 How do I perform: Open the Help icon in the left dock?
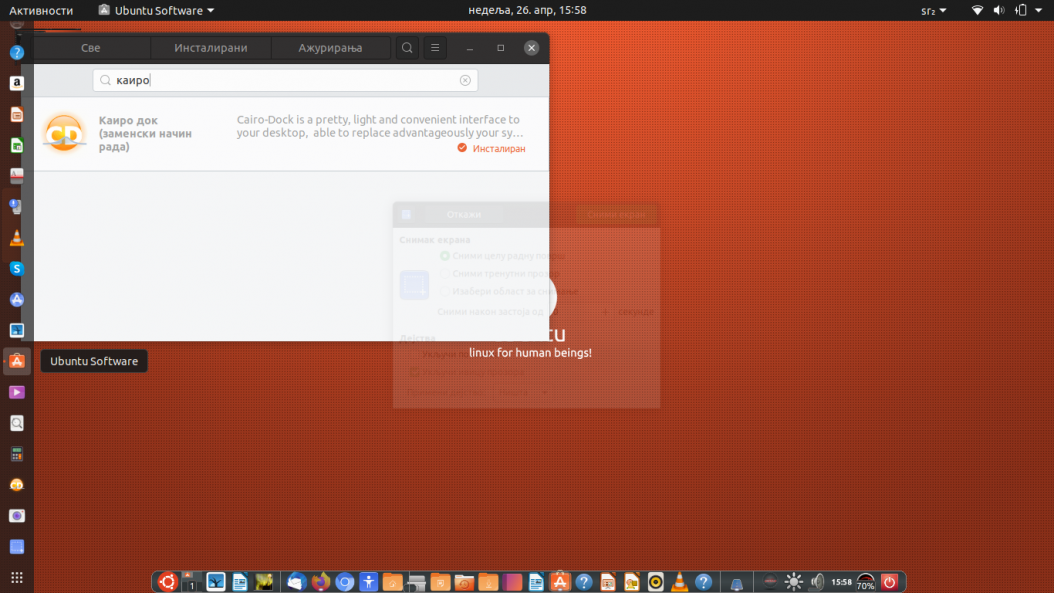(x=17, y=52)
